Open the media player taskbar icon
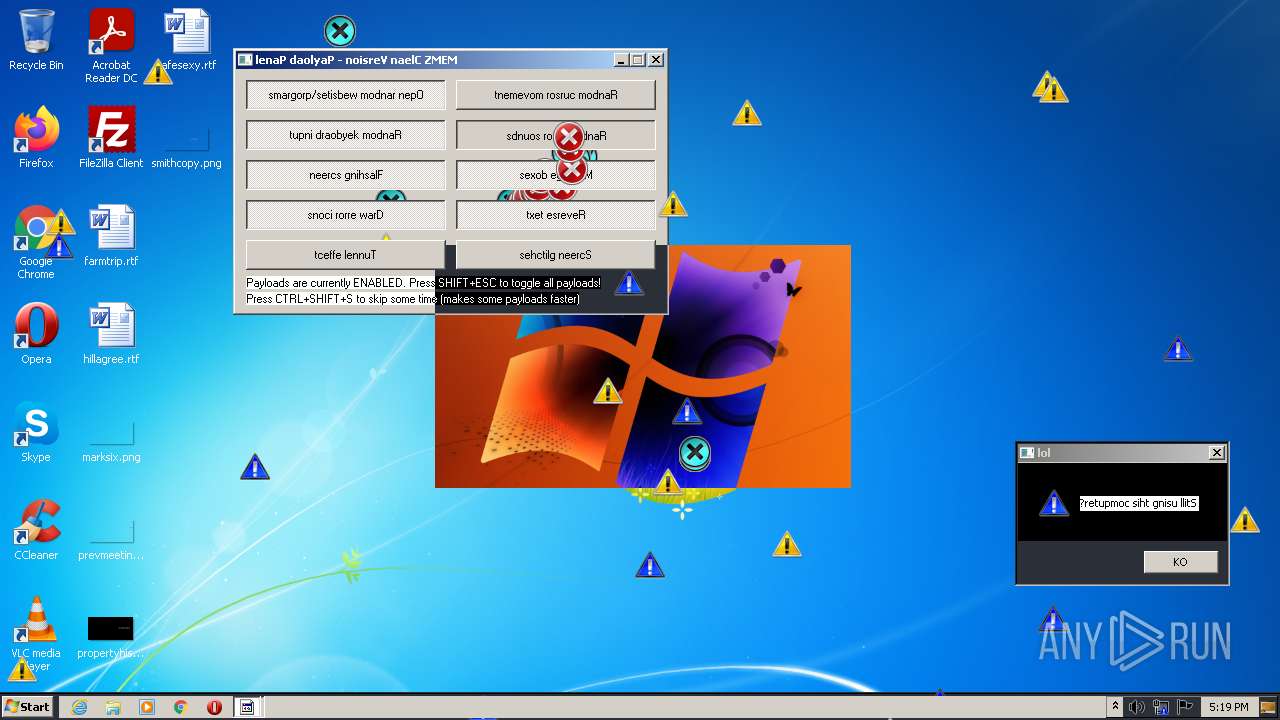 point(147,707)
